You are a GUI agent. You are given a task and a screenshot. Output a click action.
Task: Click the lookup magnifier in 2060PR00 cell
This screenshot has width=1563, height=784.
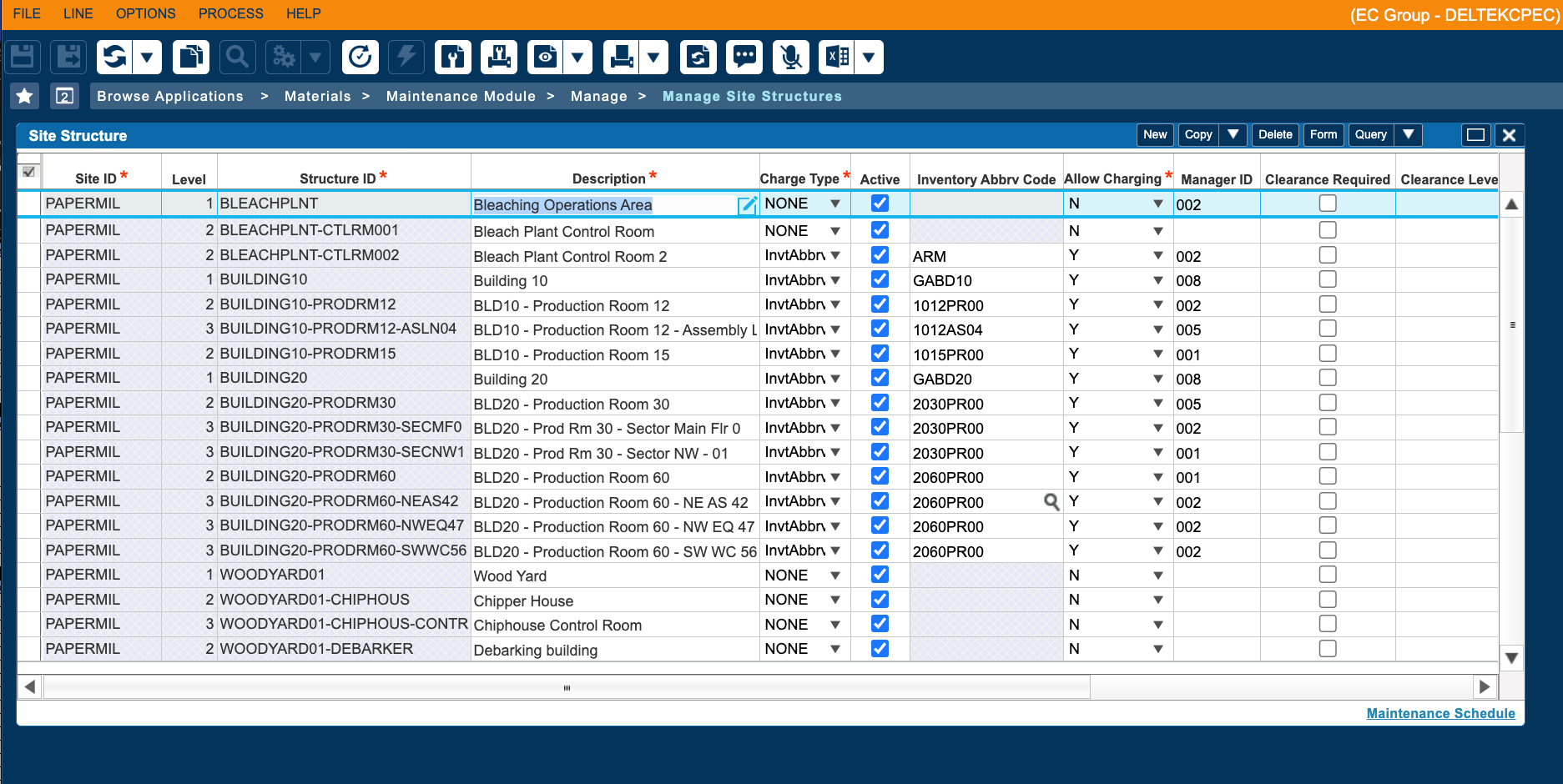pyautogui.click(x=1051, y=502)
